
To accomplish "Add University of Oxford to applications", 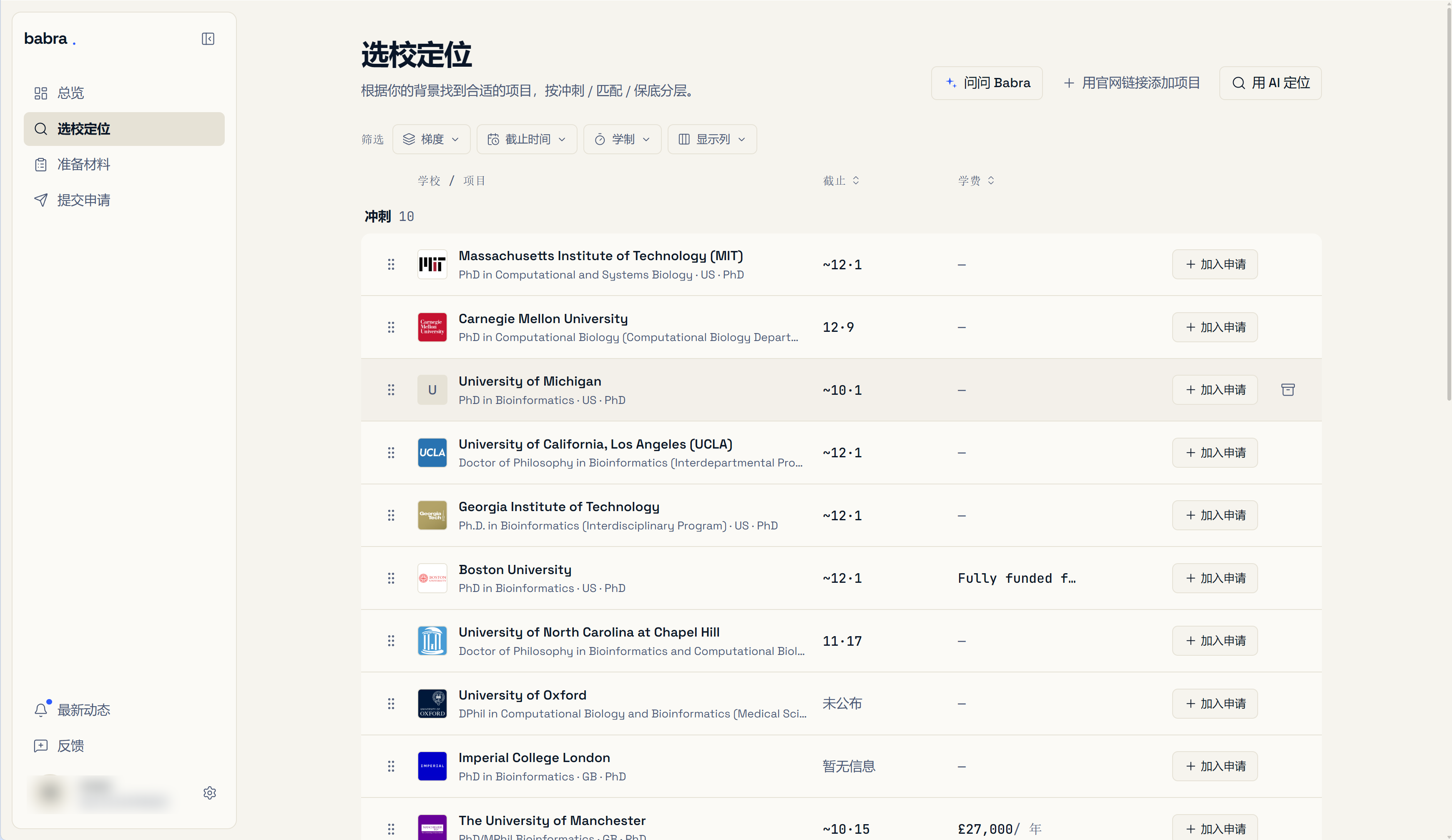I will [x=1215, y=703].
